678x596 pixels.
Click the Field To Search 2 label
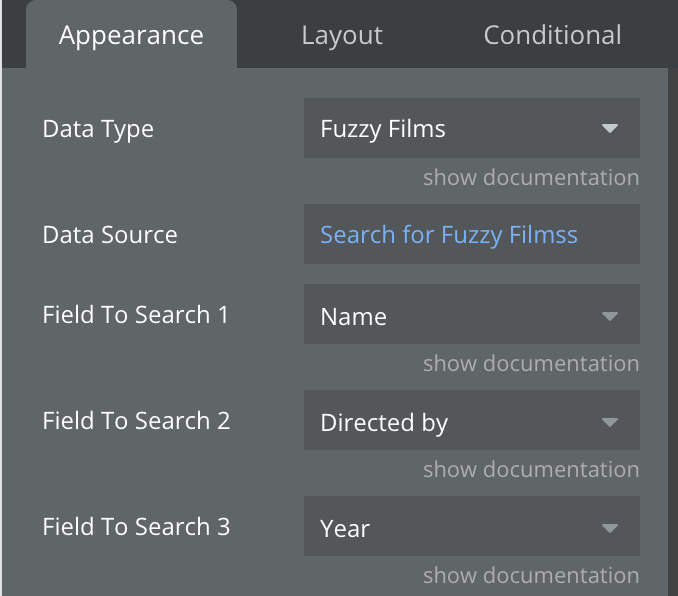tap(136, 421)
